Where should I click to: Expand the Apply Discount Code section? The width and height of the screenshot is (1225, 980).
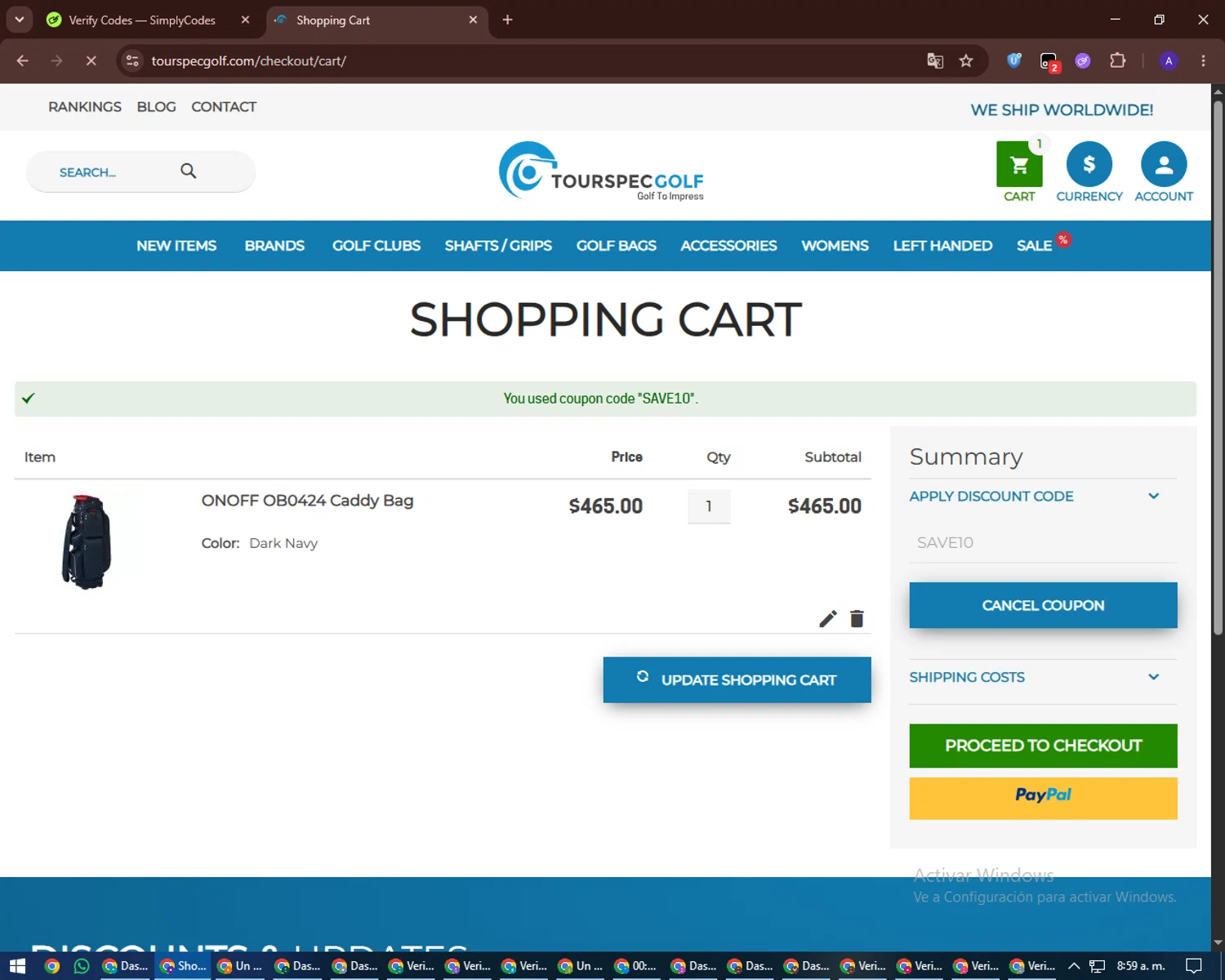[x=1043, y=496]
